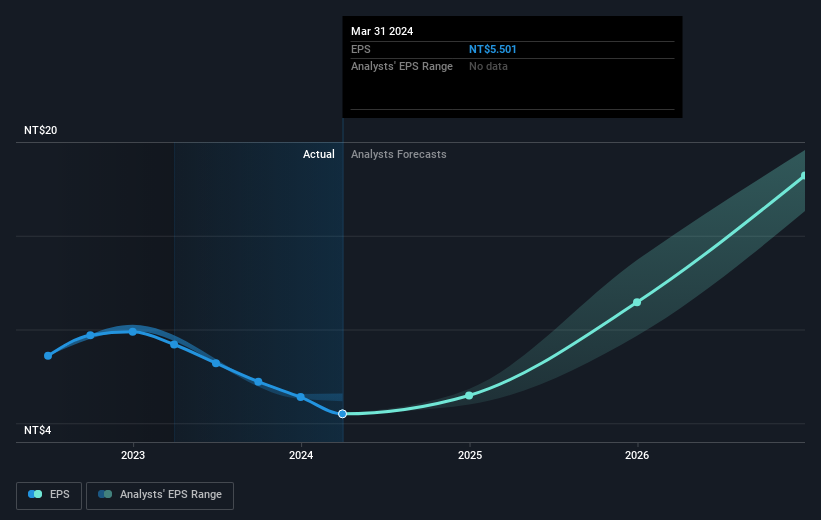Click the Analysts Forecasts label
This screenshot has height=520, width=821.
point(398,154)
